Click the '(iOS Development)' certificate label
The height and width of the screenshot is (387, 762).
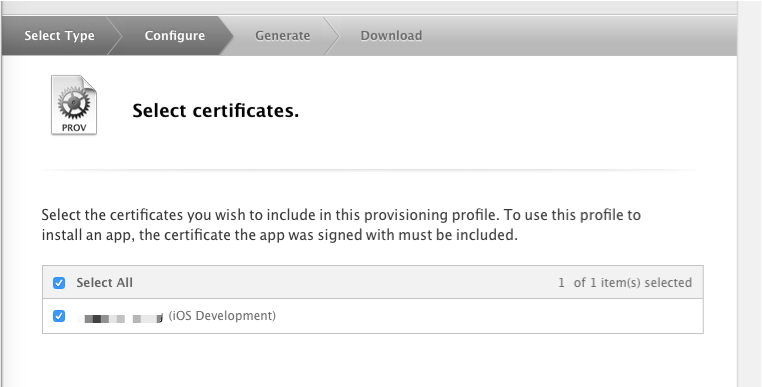point(222,316)
